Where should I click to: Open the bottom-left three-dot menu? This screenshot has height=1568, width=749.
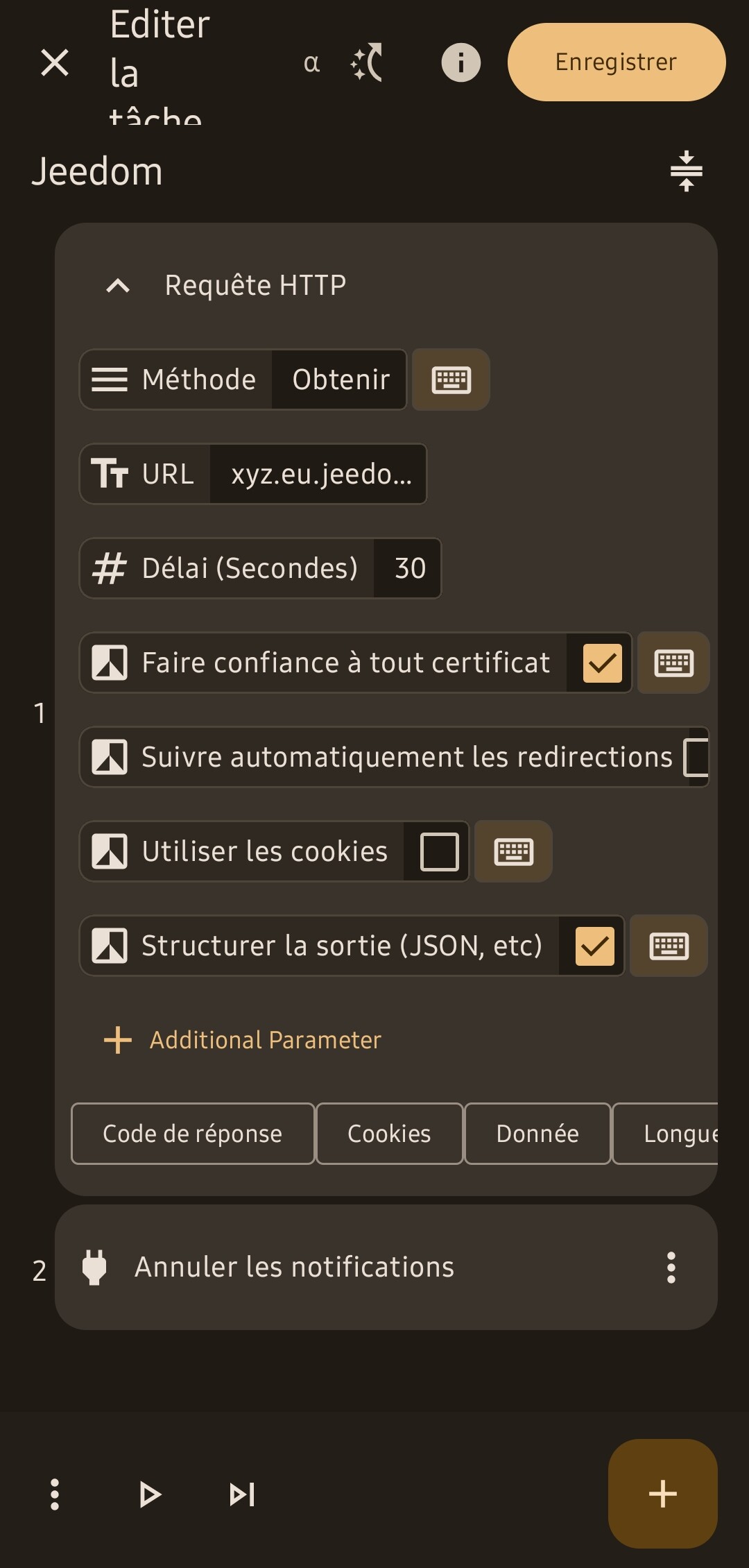click(55, 1494)
